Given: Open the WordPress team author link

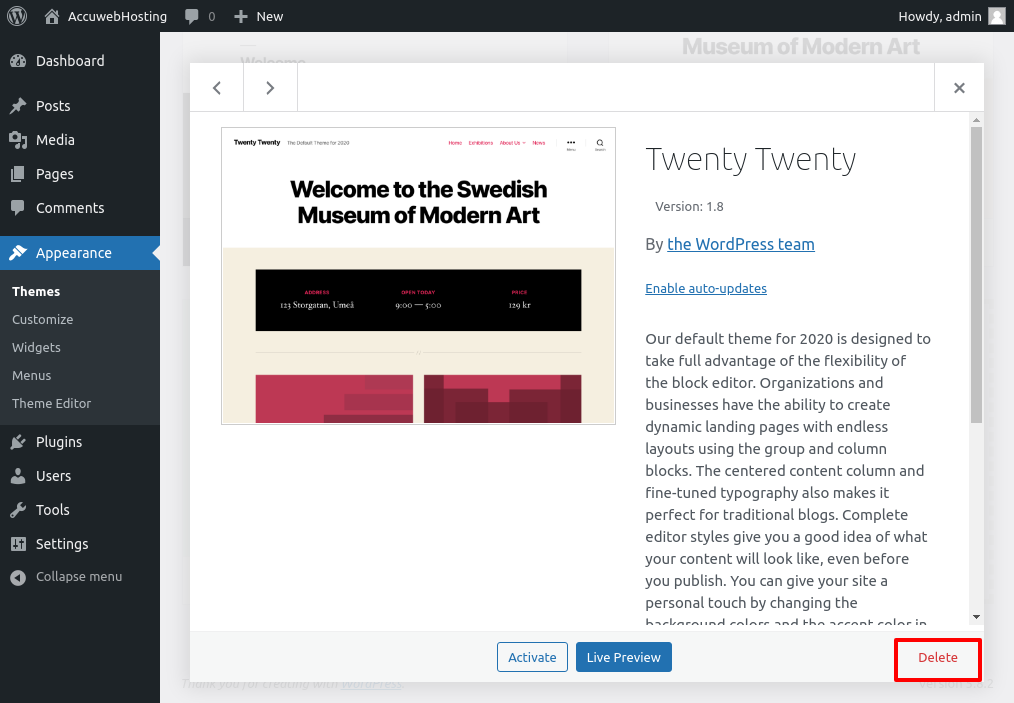Looking at the screenshot, I should 740,244.
